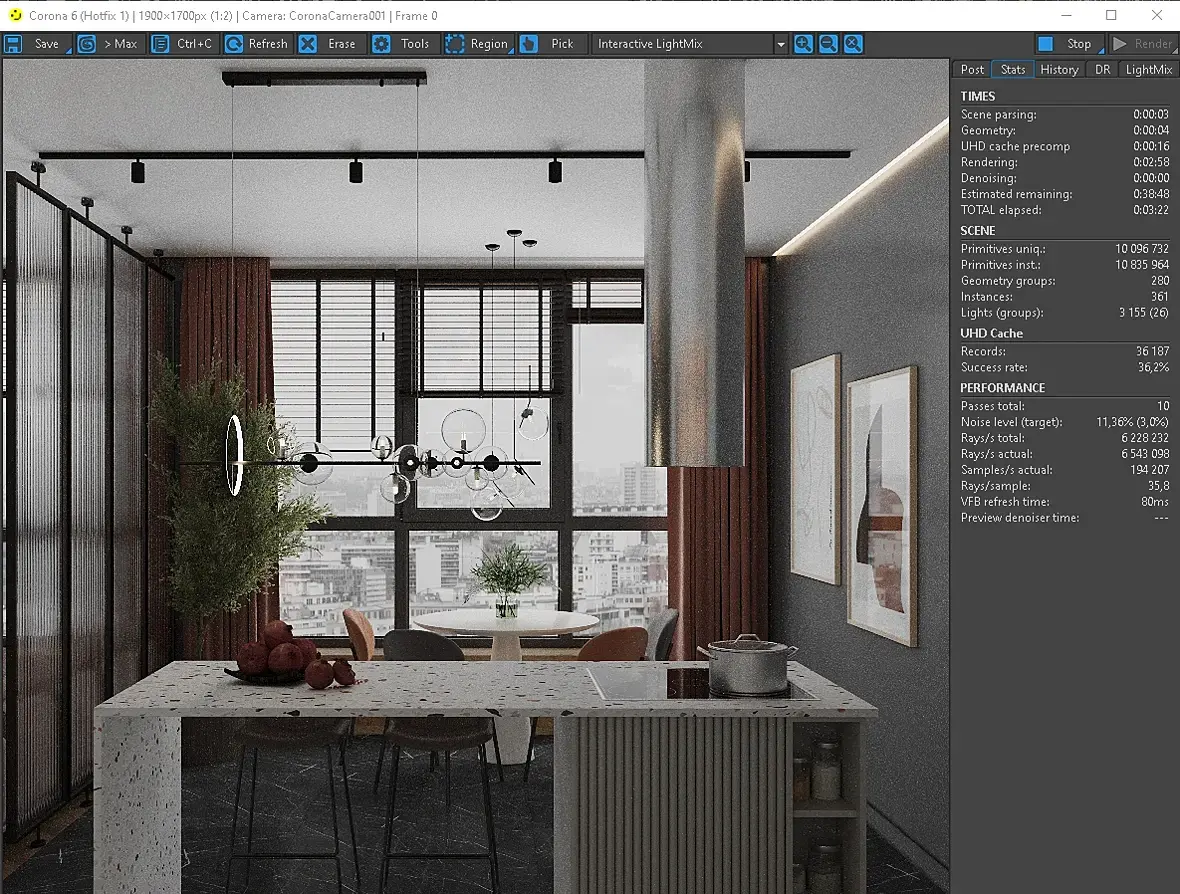Screen dimensions: 1180x894
Task: Click VFB refresh time label
Action: coord(1005,502)
